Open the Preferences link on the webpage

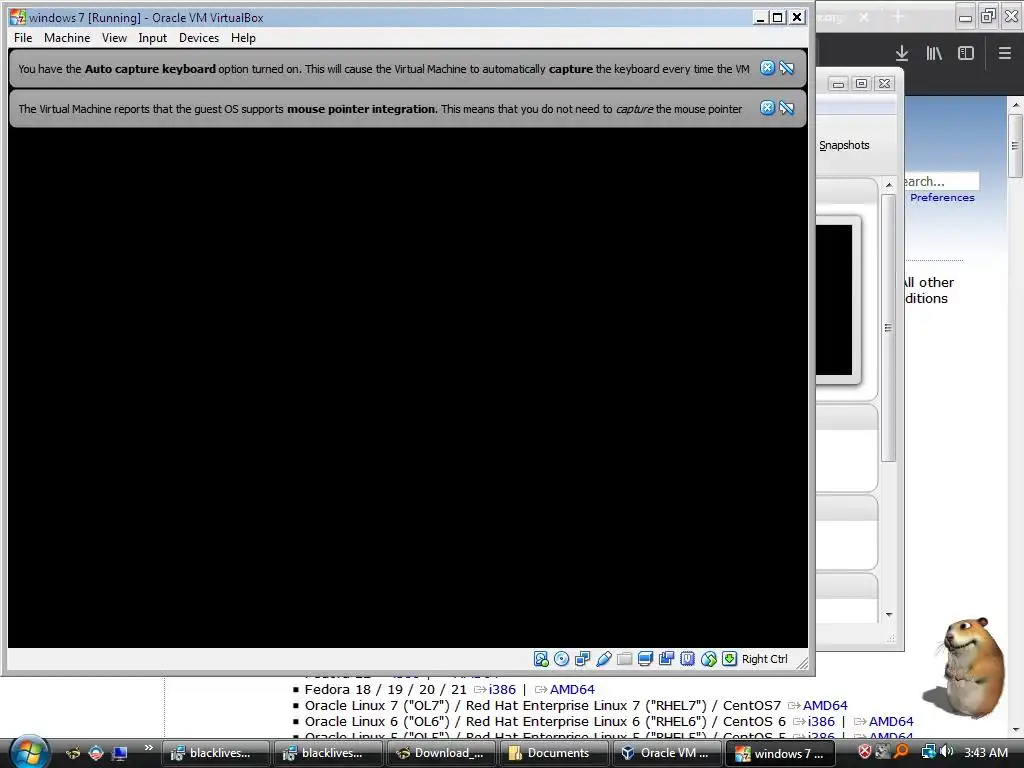pos(942,197)
